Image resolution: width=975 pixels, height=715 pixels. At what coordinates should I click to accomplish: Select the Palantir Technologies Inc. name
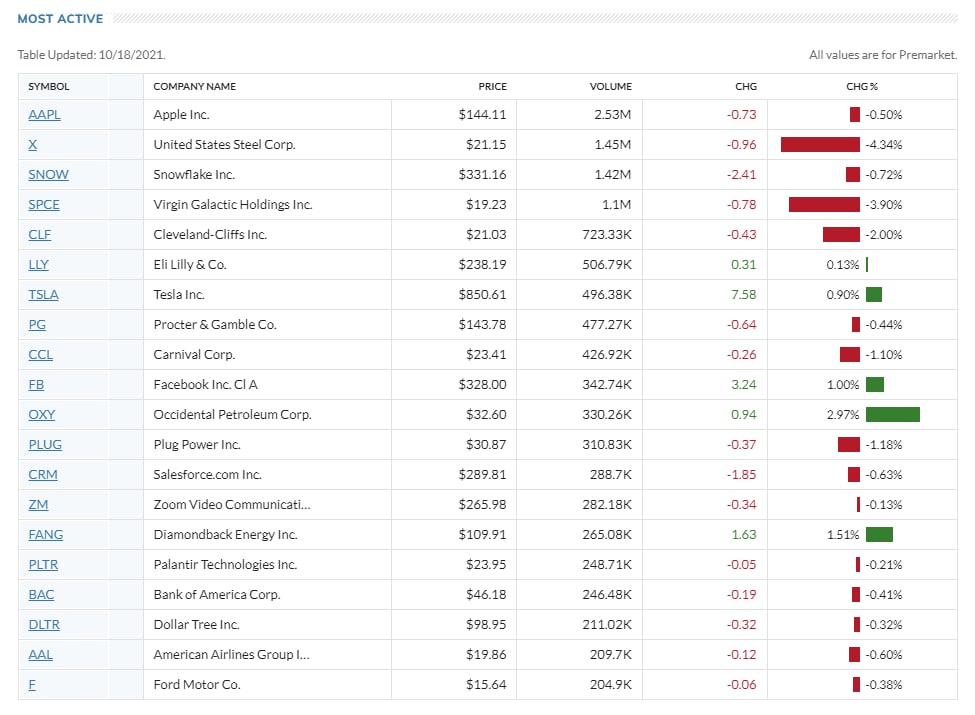[225, 565]
